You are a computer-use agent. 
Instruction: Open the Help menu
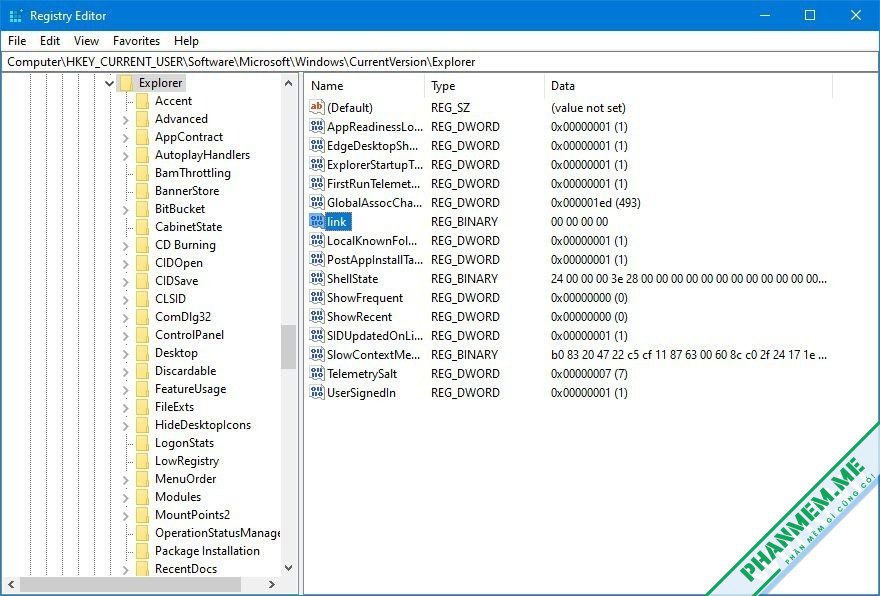[x=186, y=41]
